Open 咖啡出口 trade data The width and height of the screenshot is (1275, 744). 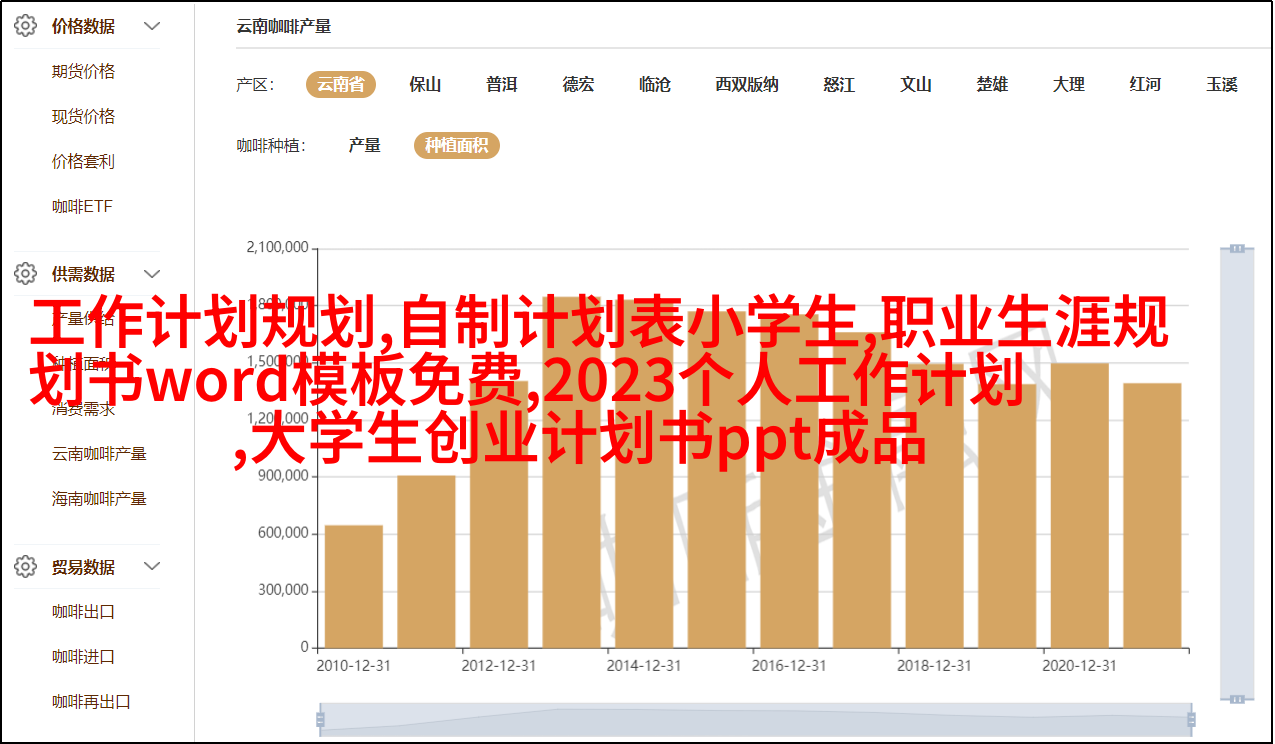click(x=83, y=612)
